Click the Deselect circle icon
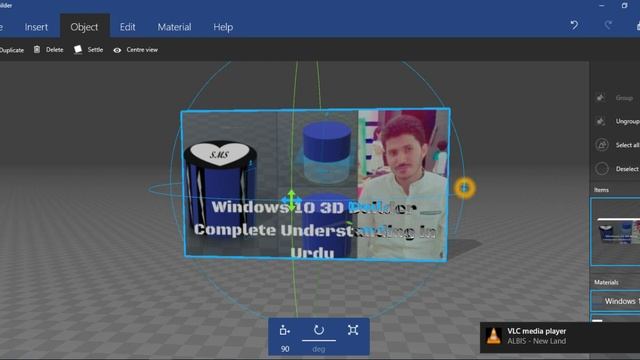The width and height of the screenshot is (640, 360). pos(602,169)
